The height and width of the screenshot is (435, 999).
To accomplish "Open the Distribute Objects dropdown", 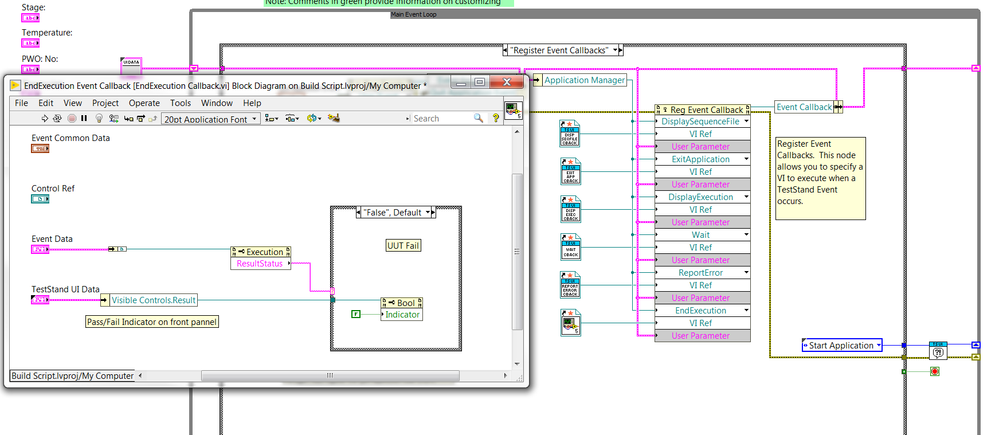I will point(292,118).
